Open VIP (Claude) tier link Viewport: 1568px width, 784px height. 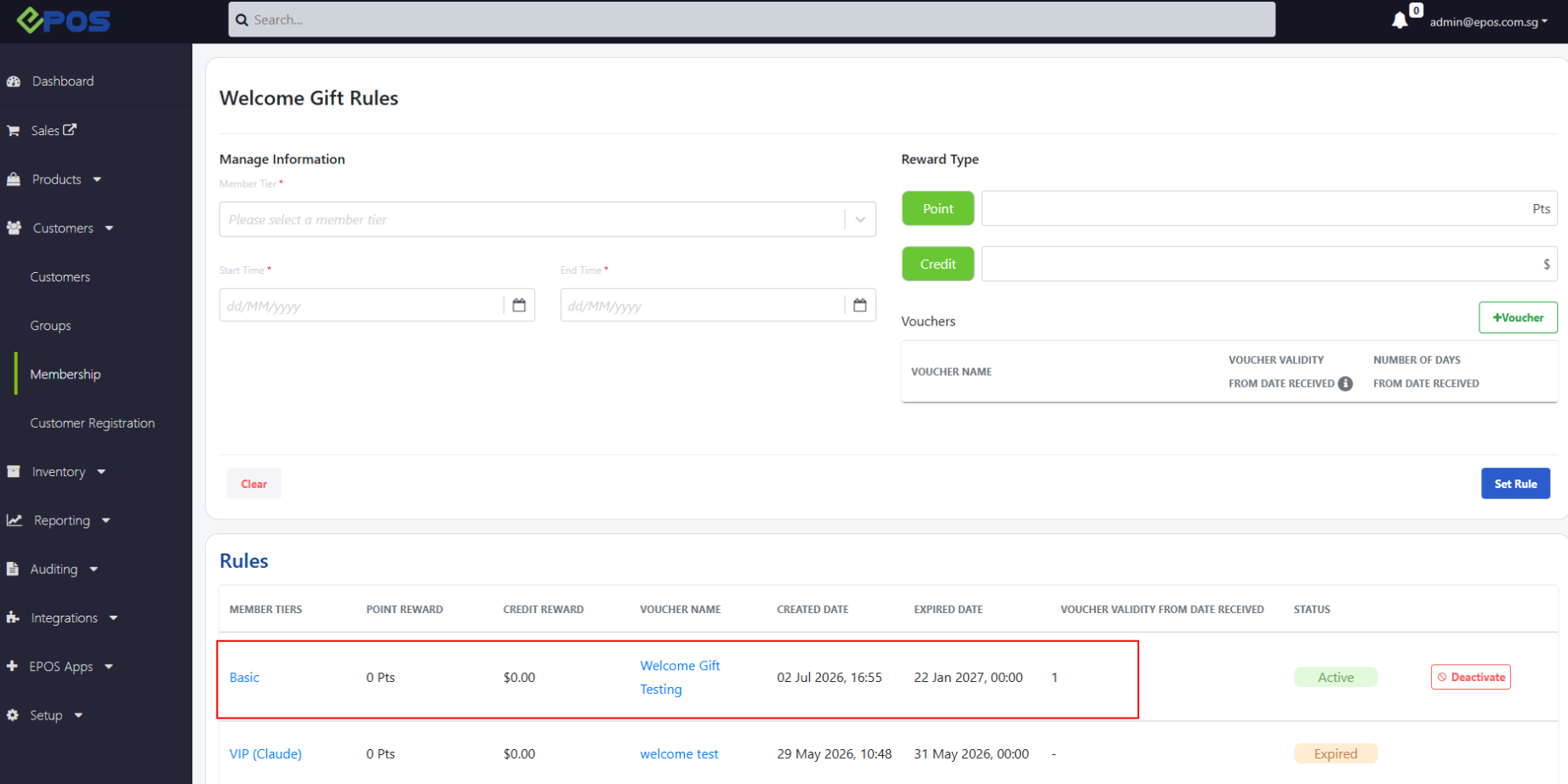[x=265, y=754]
